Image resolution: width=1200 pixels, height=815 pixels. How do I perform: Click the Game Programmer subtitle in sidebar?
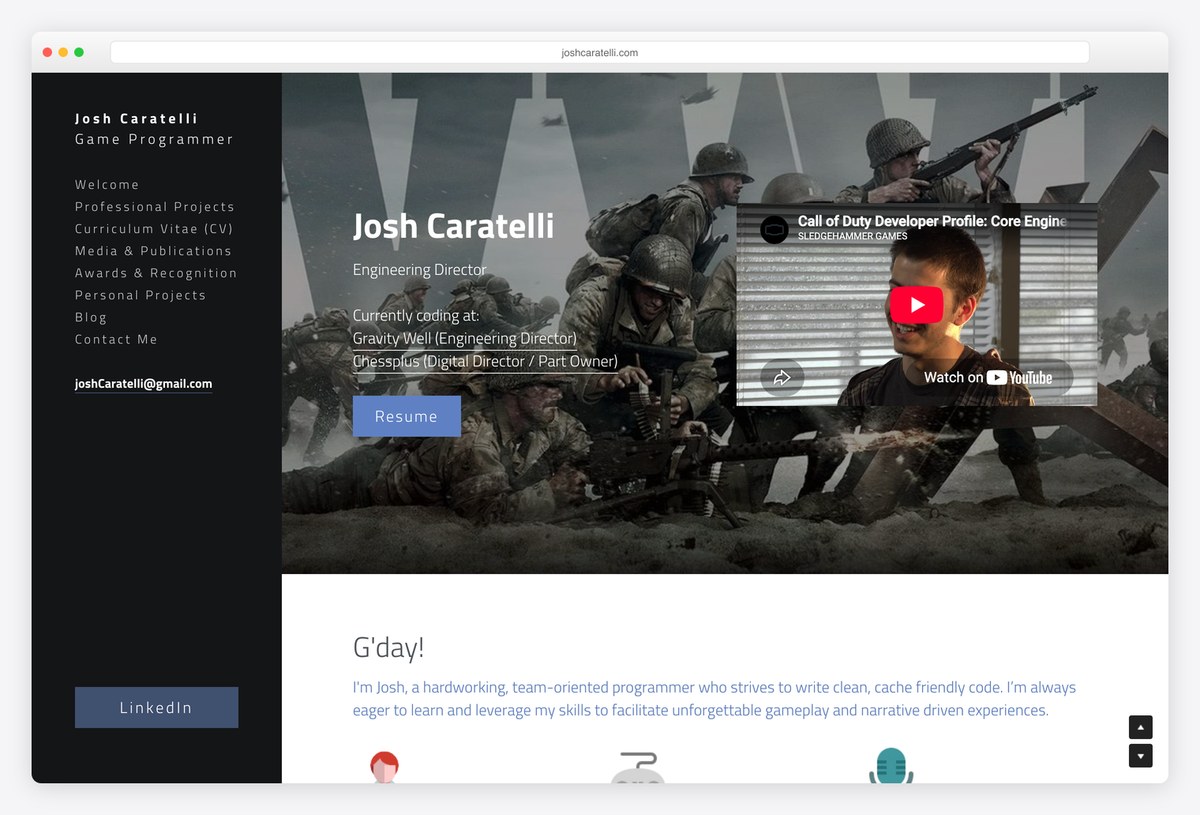pyautogui.click(x=154, y=139)
